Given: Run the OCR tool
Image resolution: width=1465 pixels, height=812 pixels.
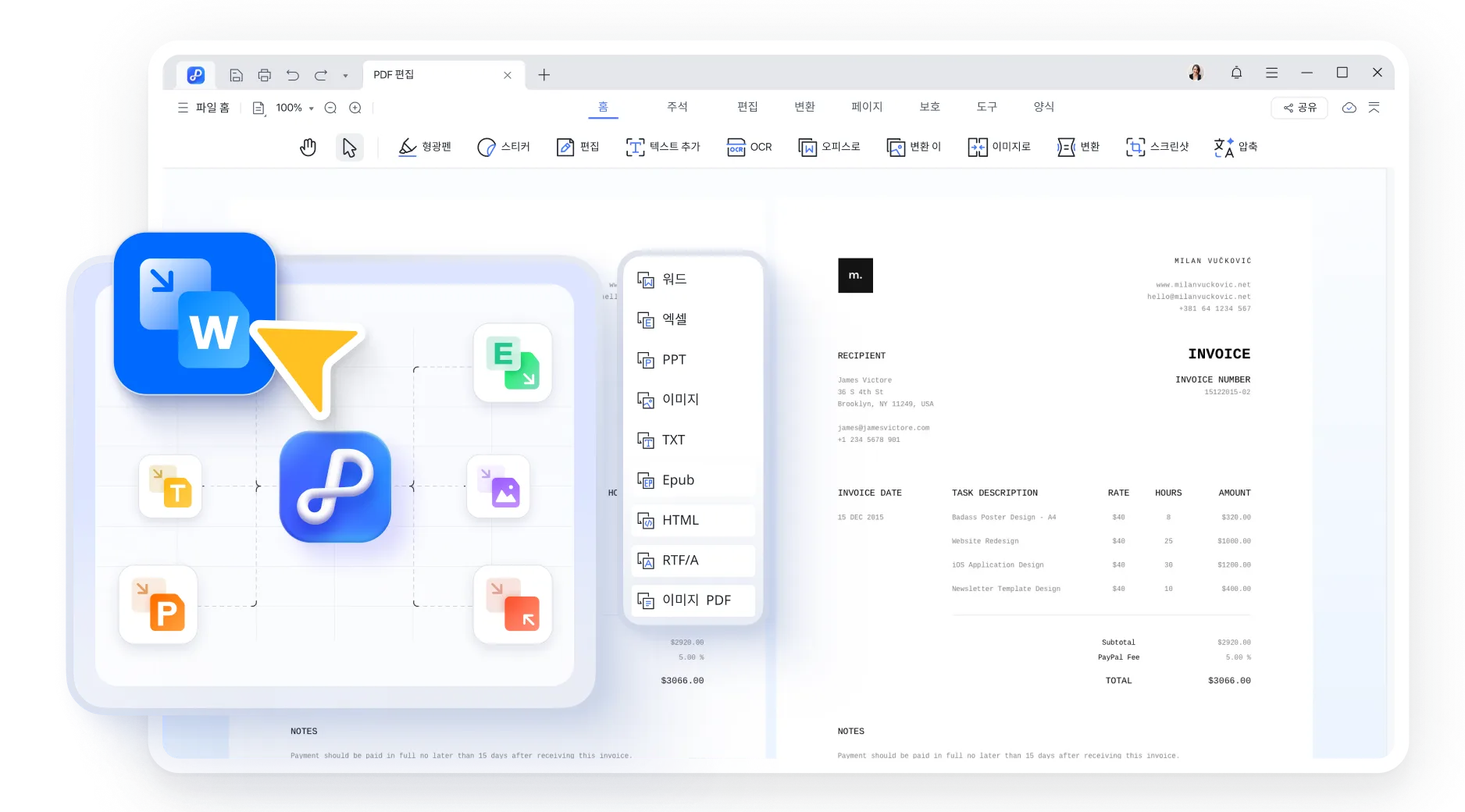Looking at the screenshot, I should tap(749, 147).
